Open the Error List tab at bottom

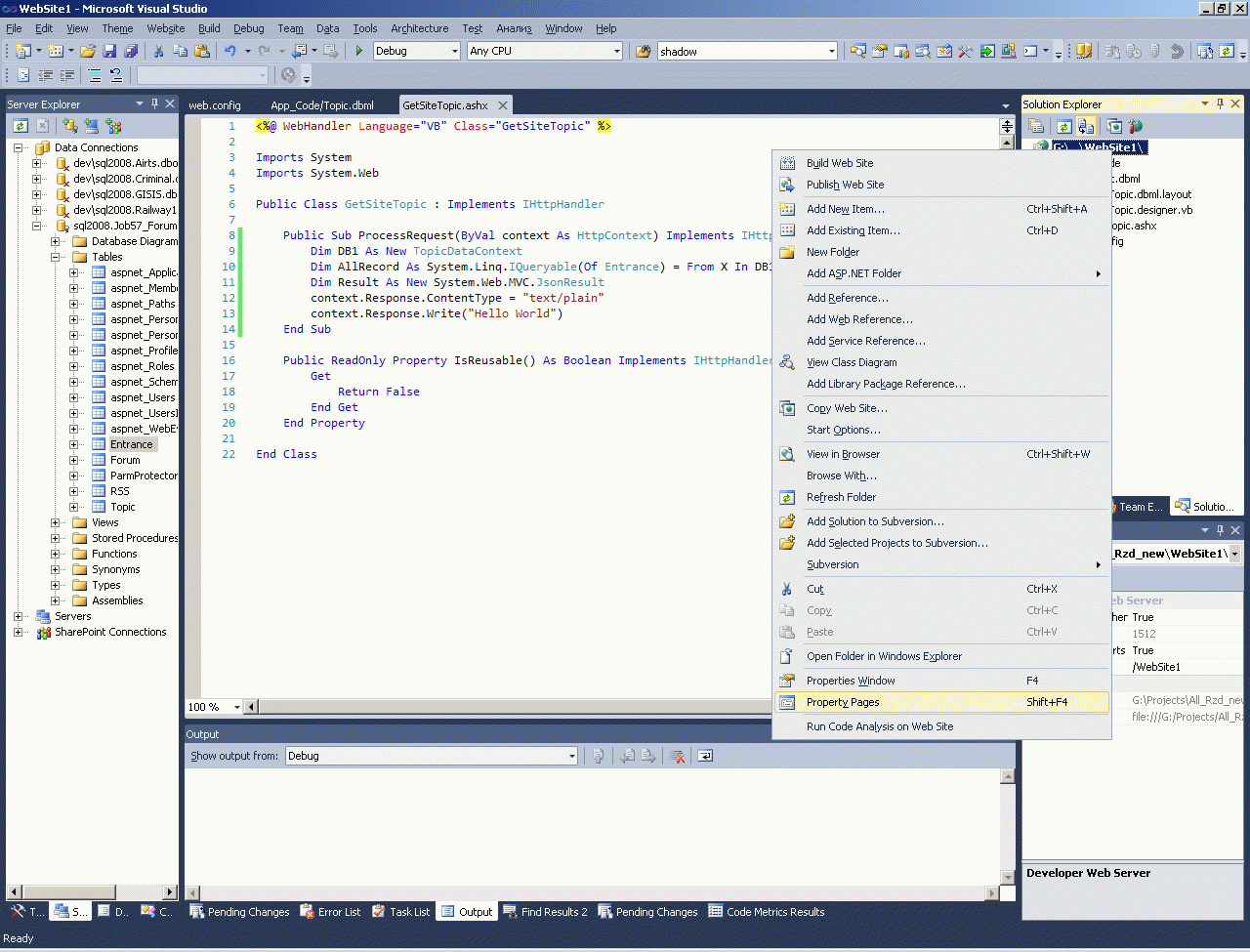[x=330, y=912]
